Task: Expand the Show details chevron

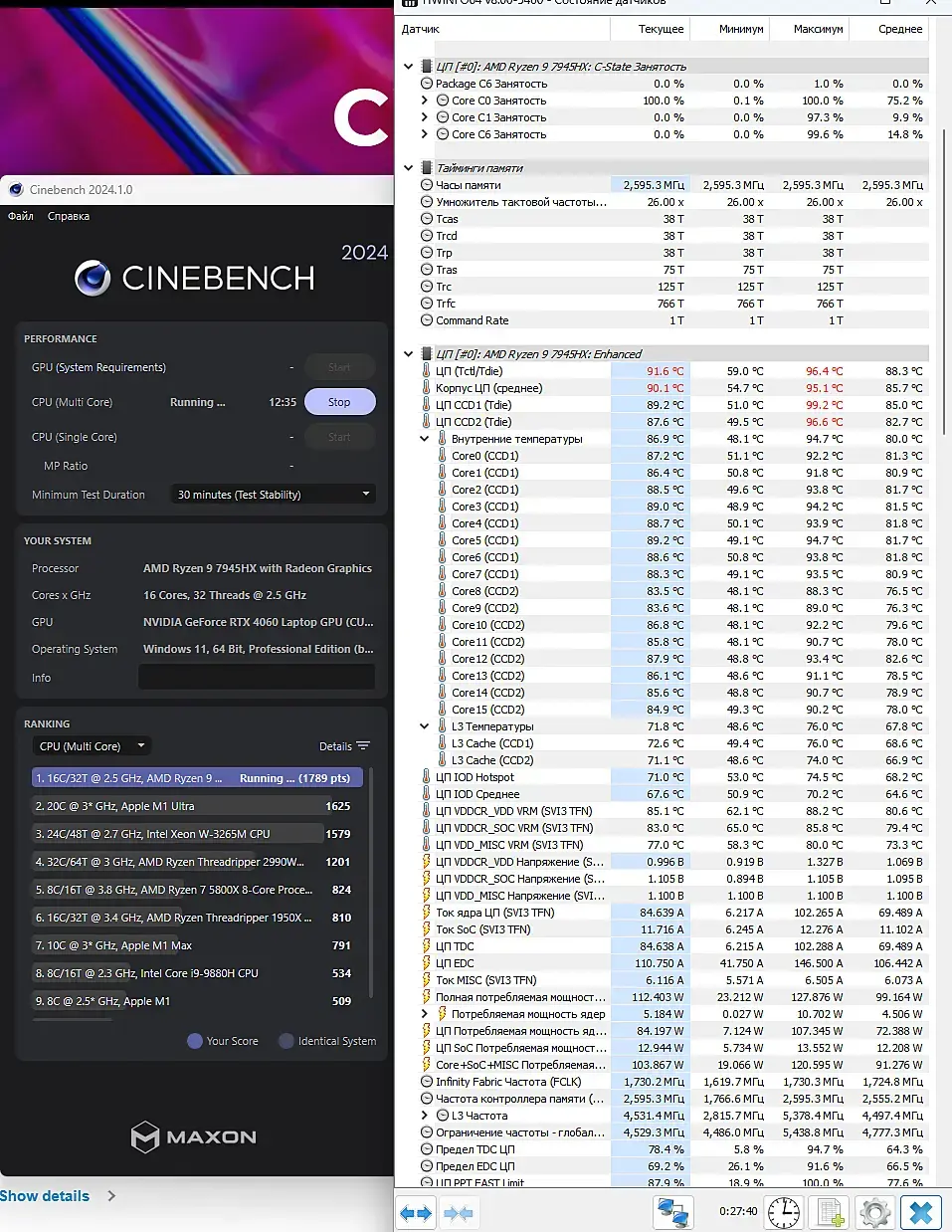Action: click(x=111, y=1196)
